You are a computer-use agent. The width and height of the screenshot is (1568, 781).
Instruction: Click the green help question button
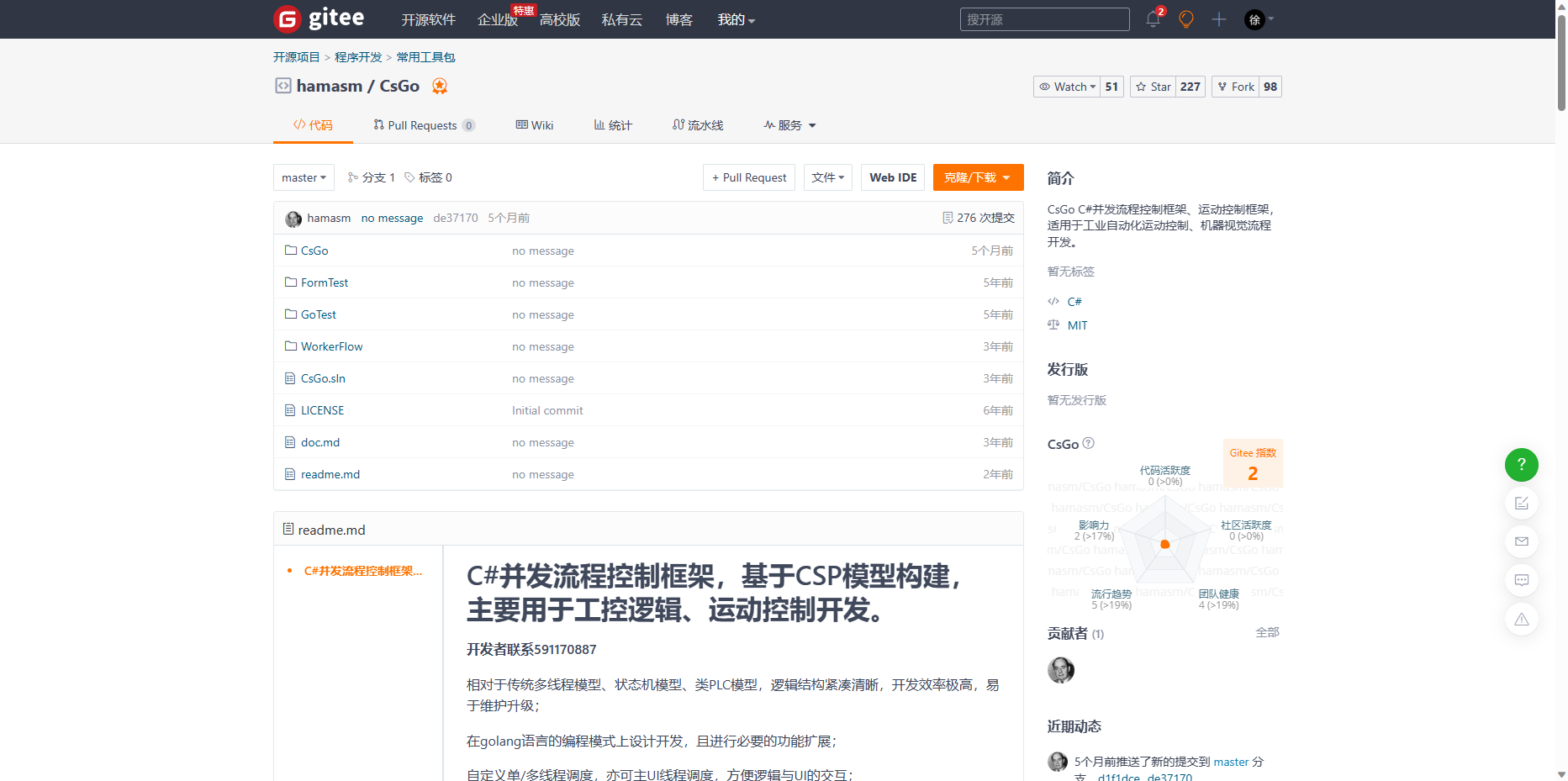[x=1521, y=464]
